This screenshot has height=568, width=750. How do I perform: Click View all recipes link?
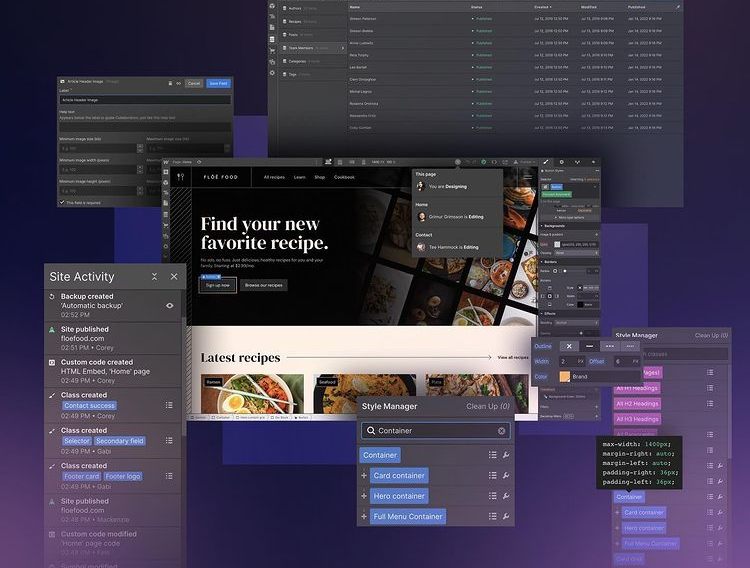tap(513, 357)
